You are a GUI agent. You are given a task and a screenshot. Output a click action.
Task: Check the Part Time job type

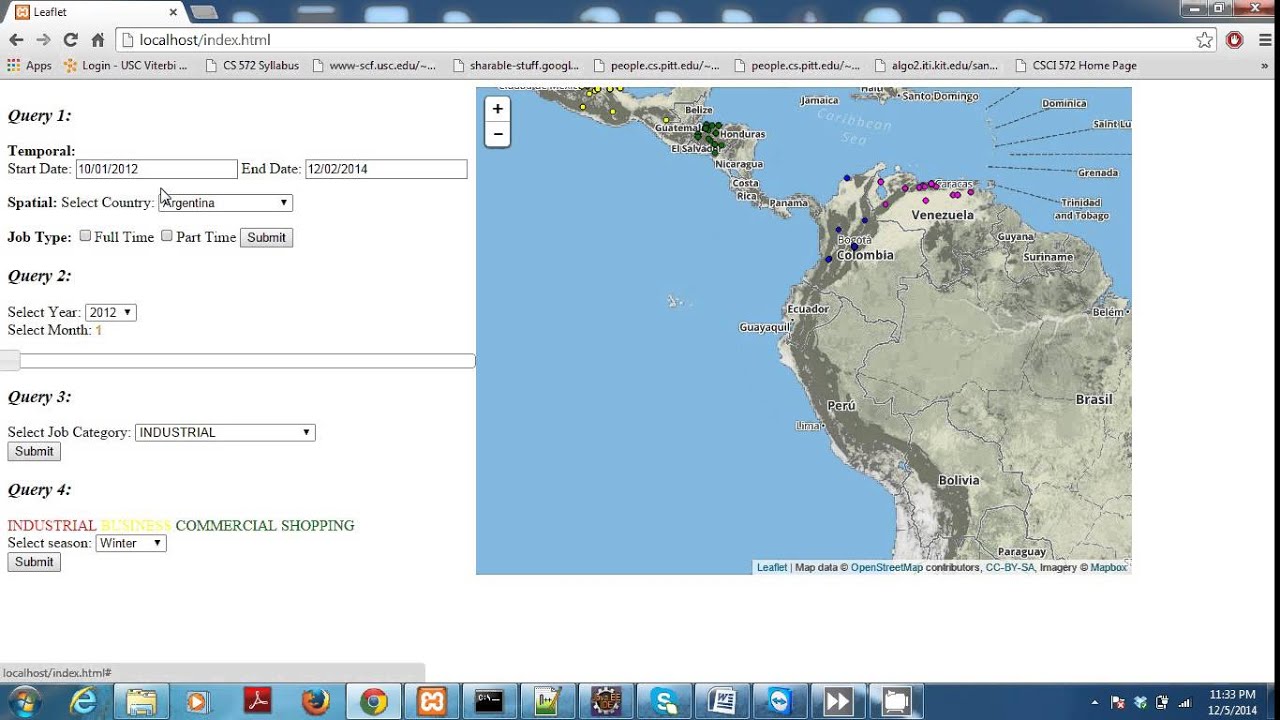pos(167,236)
